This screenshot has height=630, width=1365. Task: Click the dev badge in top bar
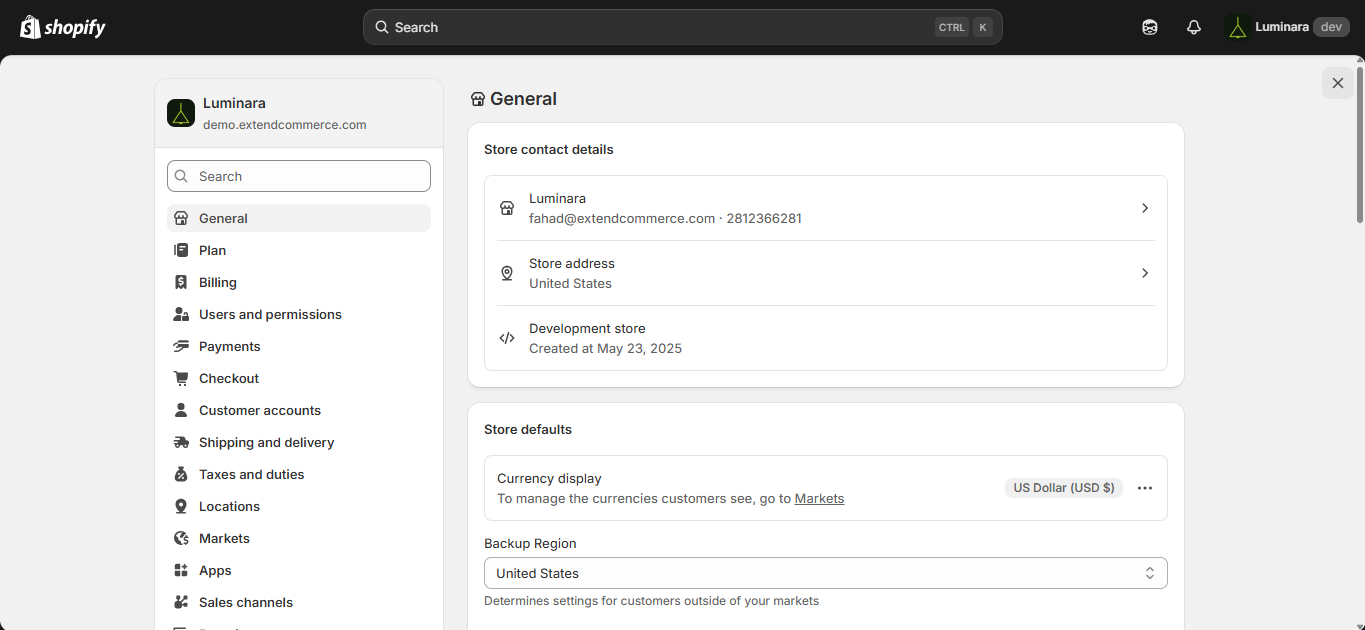point(1331,27)
